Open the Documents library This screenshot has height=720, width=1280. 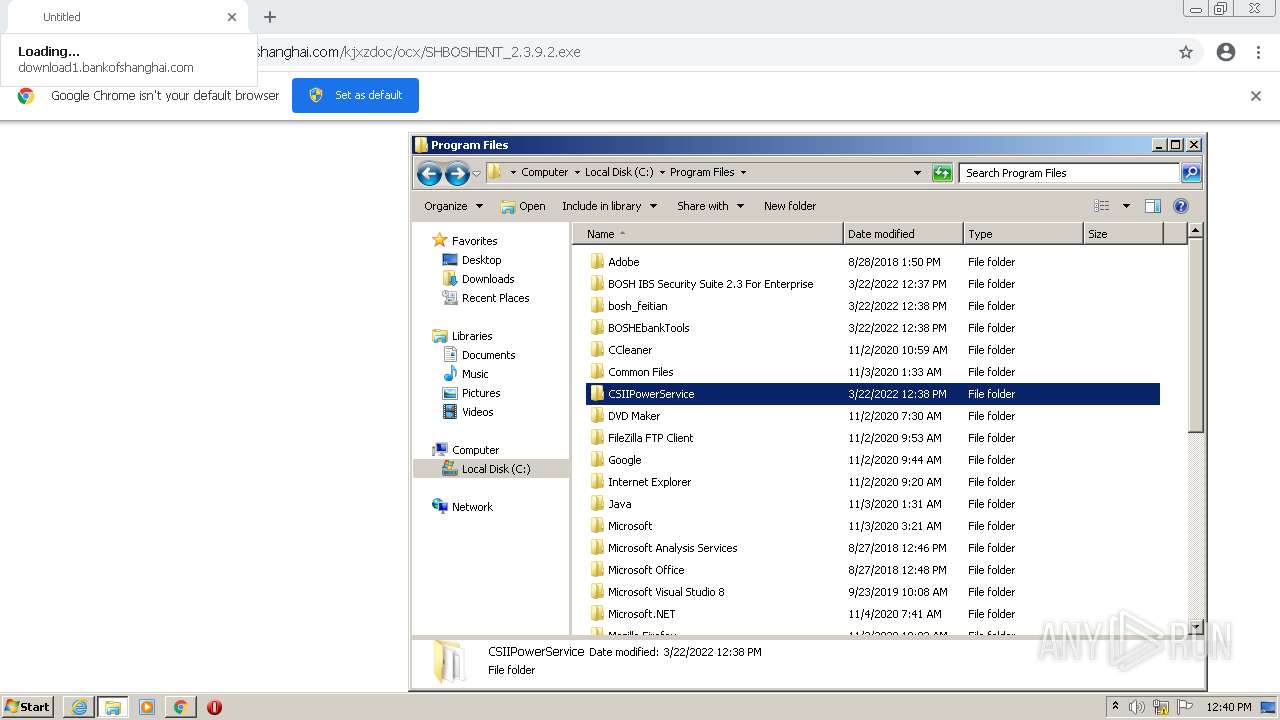tap(488, 355)
